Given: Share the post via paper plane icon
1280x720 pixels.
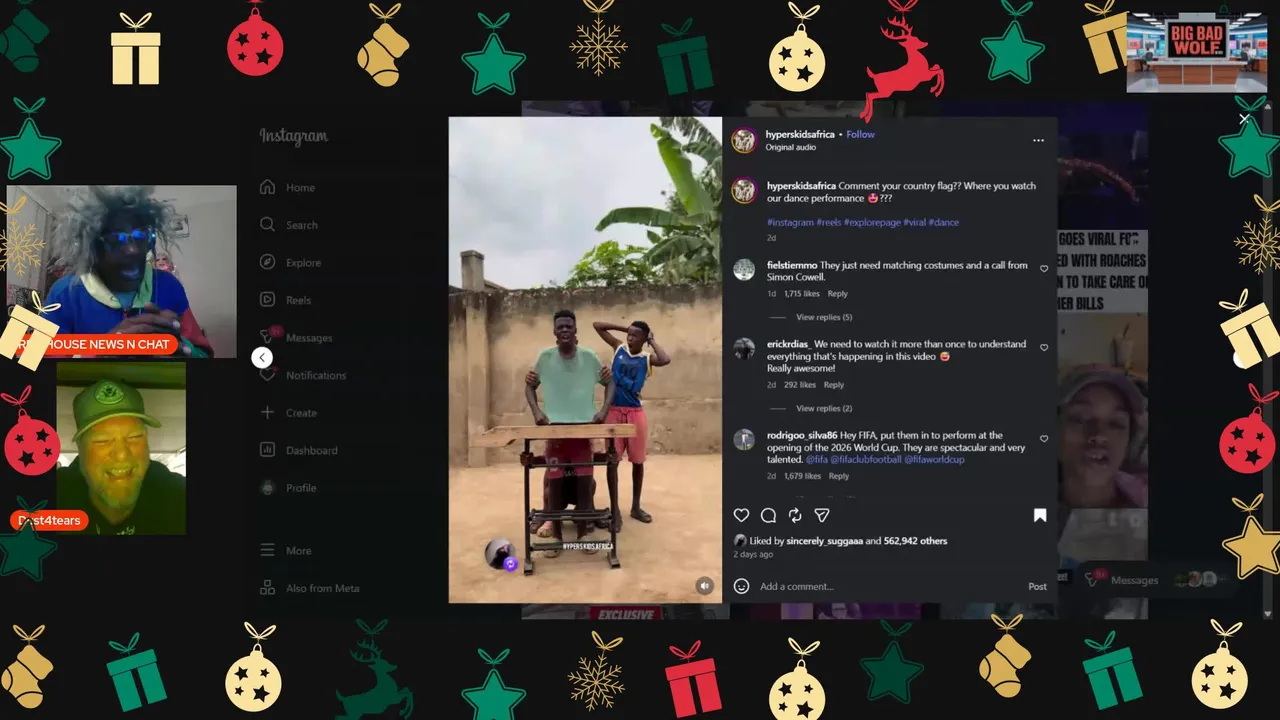Looking at the screenshot, I should (822, 515).
